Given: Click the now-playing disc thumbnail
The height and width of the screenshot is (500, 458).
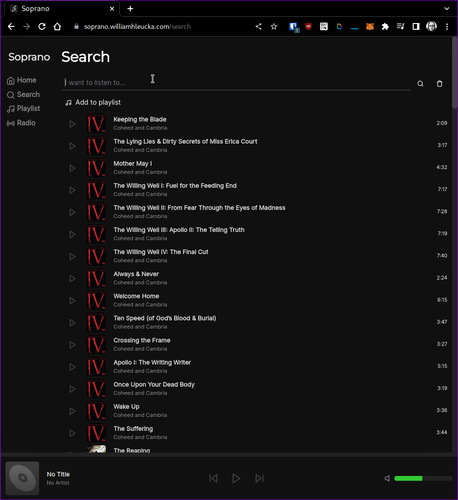Looking at the screenshot, I should (x=22, y=478).
